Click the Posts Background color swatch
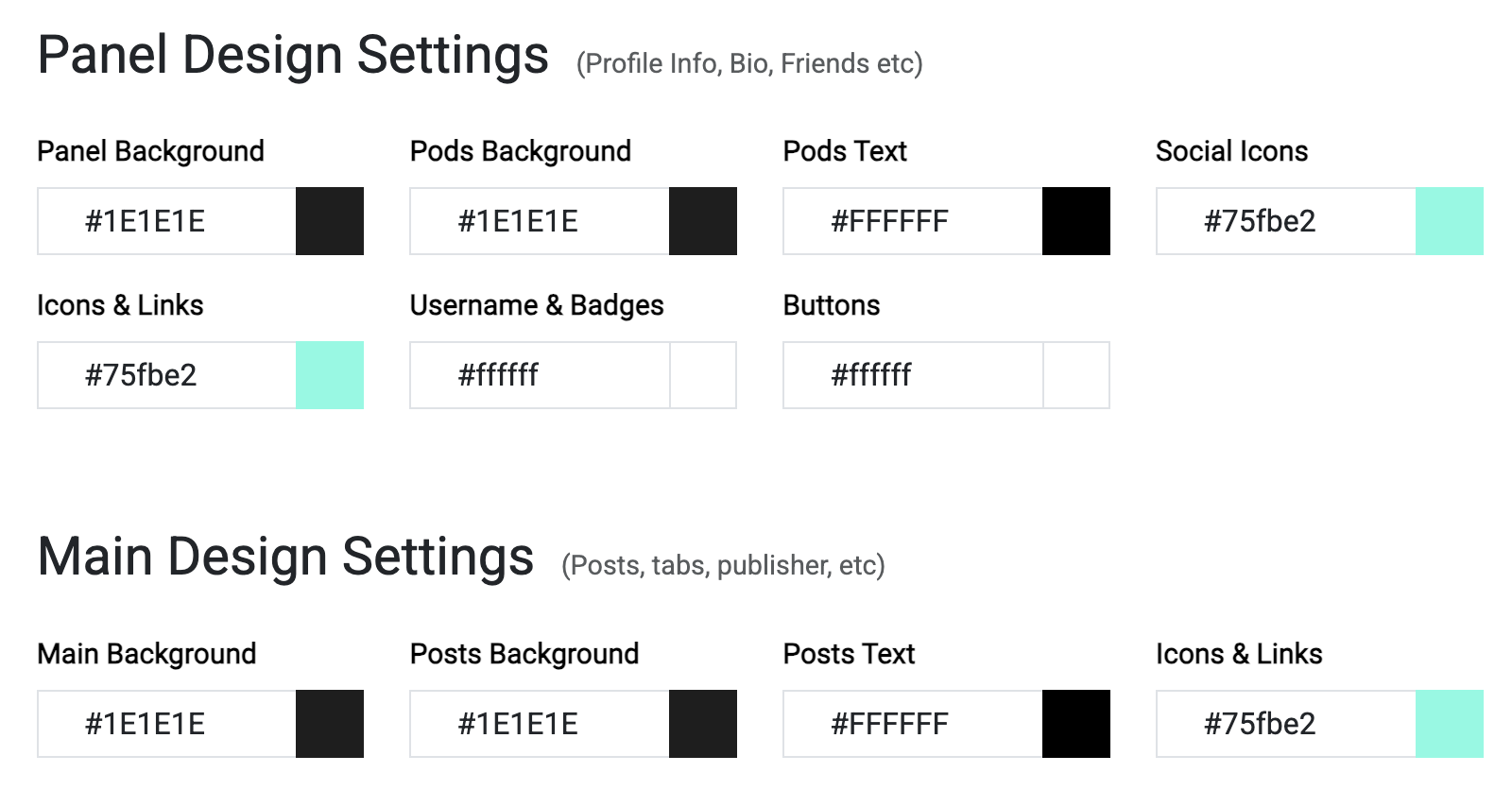 703,724
